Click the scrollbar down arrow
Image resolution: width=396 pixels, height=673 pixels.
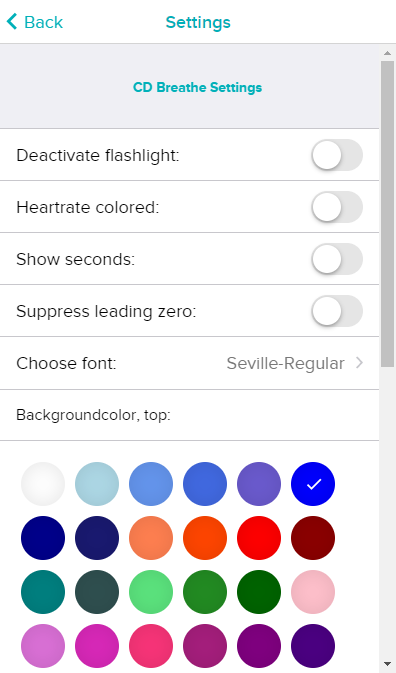[x=387, y=664]
